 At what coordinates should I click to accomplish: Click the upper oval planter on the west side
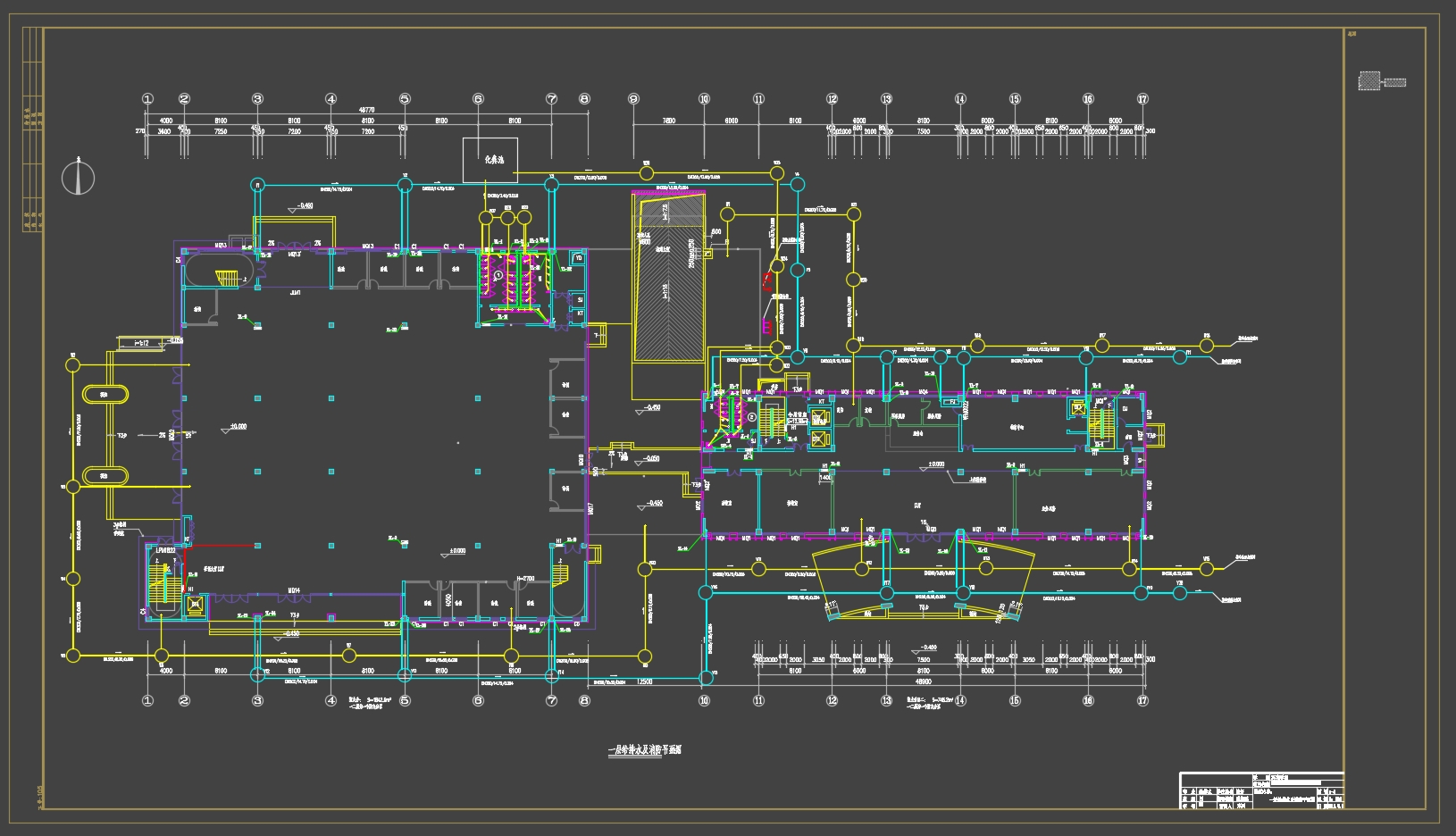[x=104, y=394]
